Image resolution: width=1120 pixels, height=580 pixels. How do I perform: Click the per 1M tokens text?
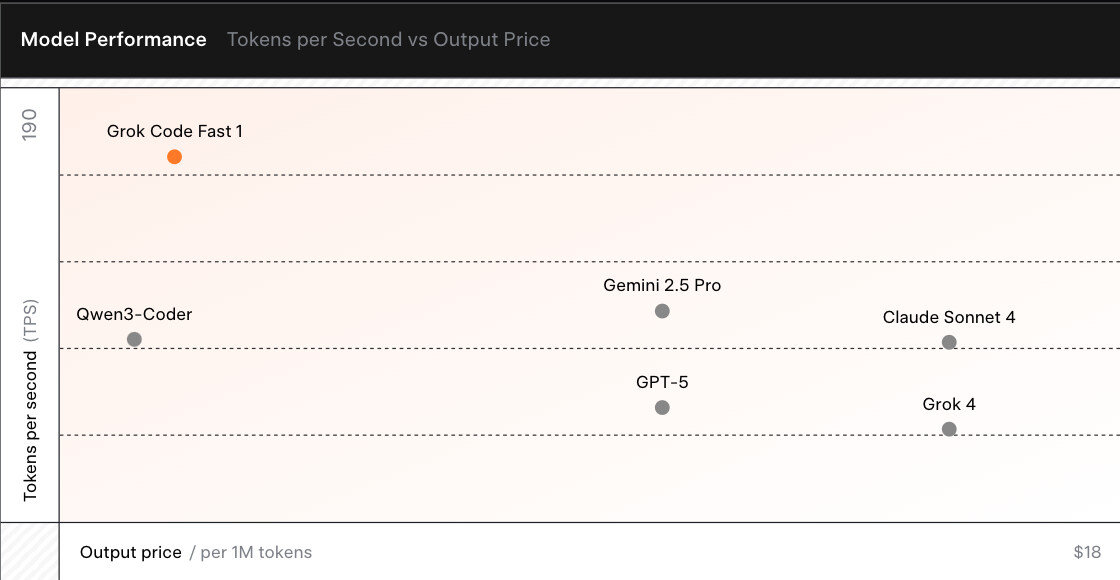point(256,552)
